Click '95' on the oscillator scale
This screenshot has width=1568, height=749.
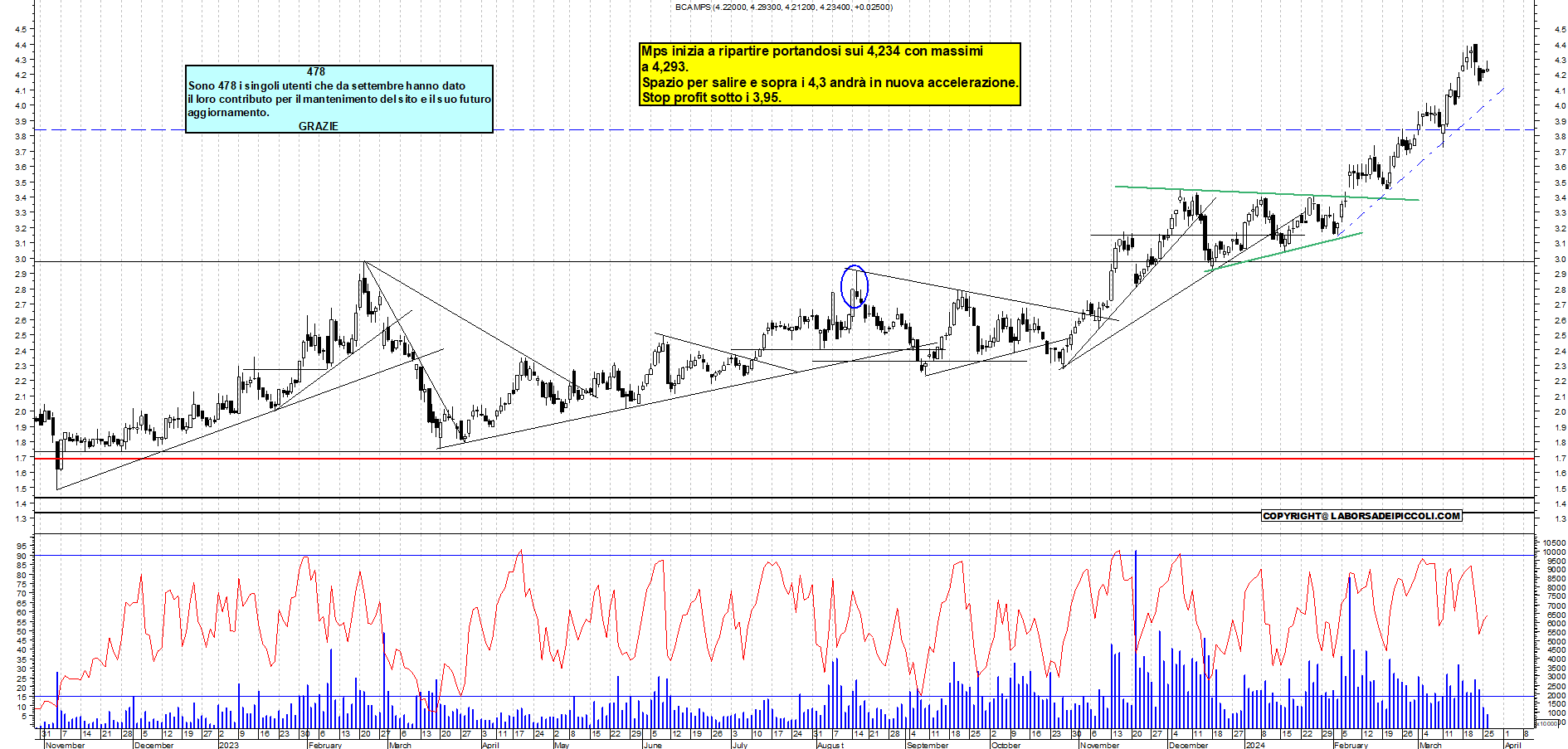click(x=21, y=546)
